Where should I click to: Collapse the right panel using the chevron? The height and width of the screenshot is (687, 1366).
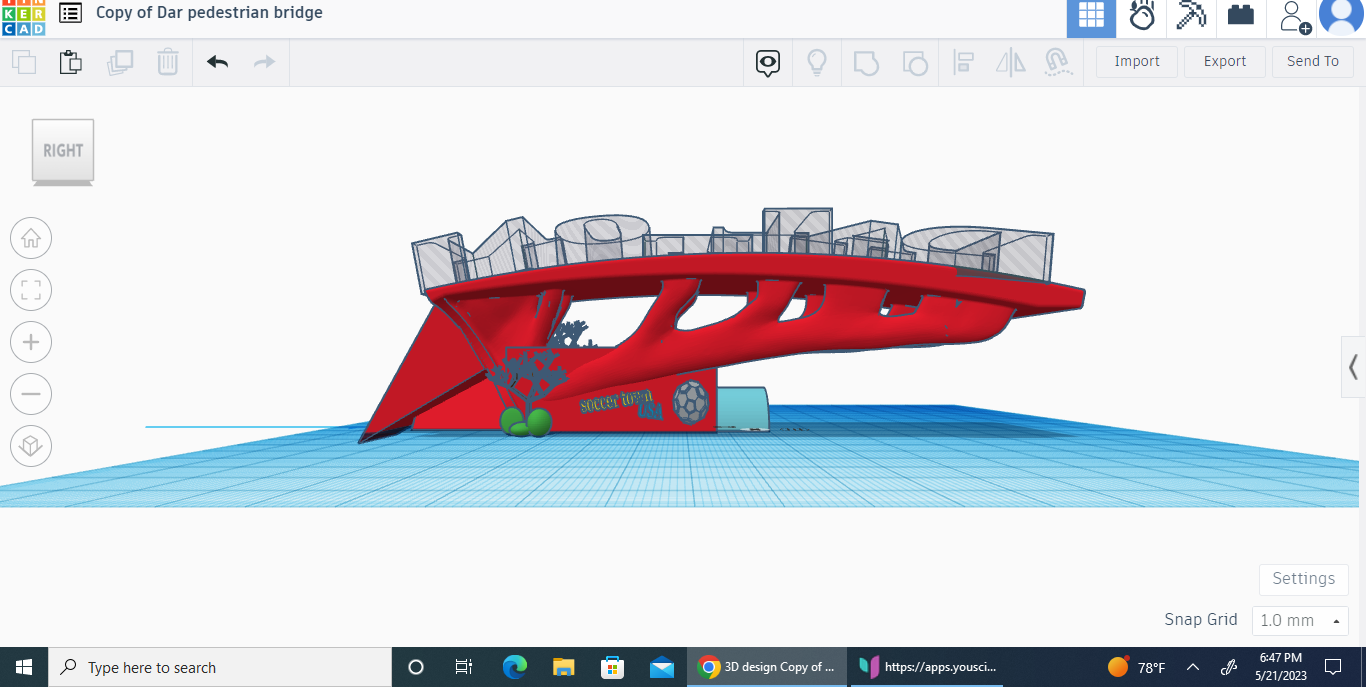pyautogui.click(x=1355, y=367)
